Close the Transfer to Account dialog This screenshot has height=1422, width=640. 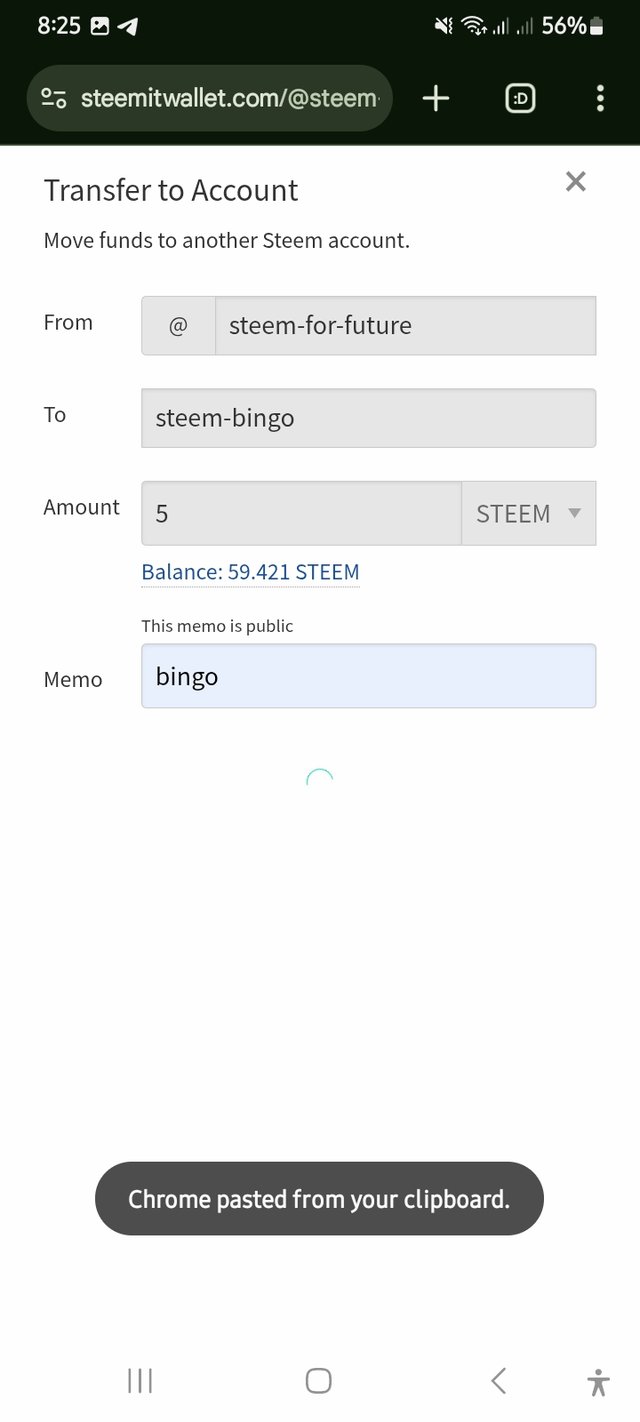coord(575,181)
